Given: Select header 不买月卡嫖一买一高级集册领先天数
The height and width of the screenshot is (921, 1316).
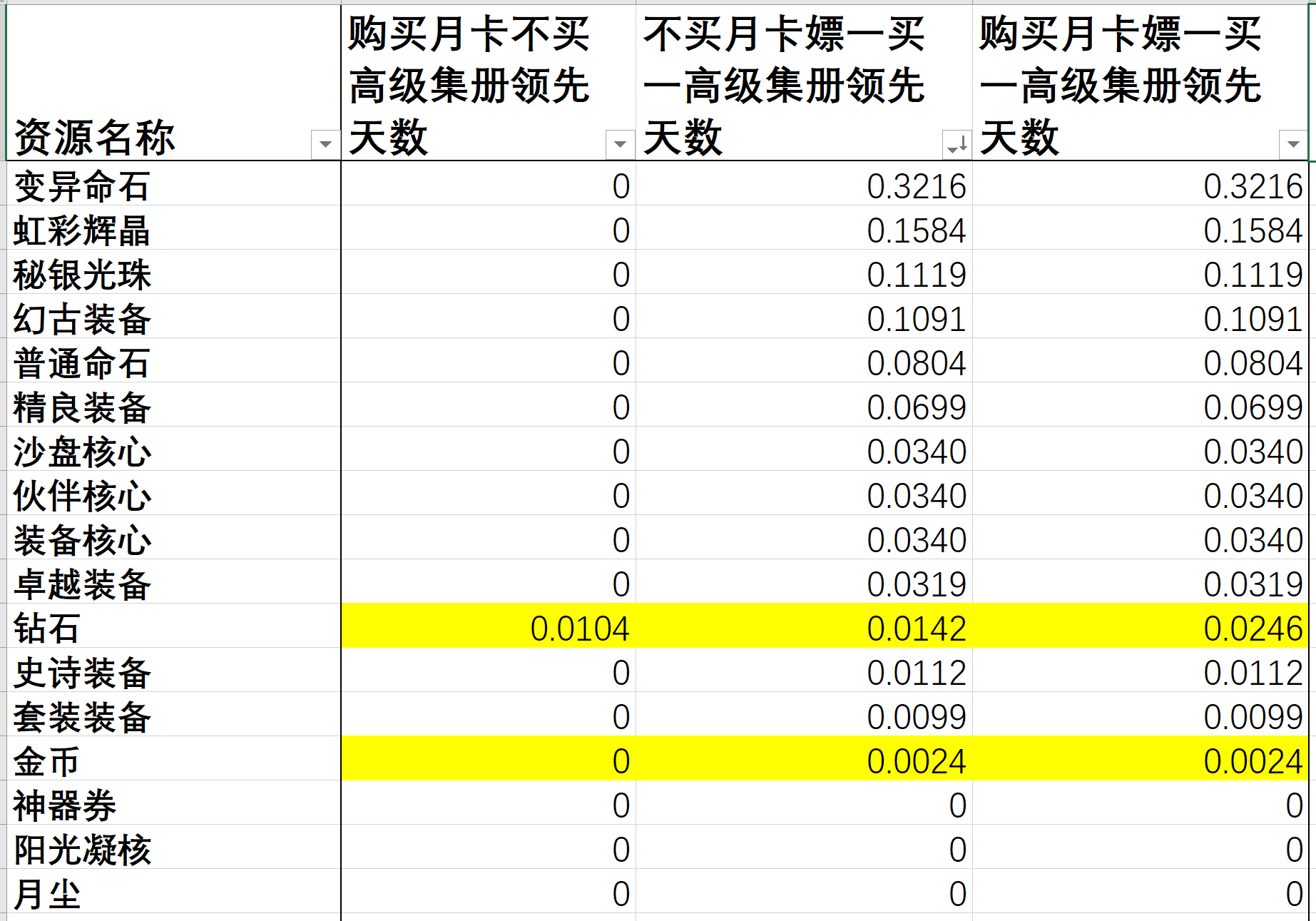Looking at the screenshot, I should [x=804, y=83].
